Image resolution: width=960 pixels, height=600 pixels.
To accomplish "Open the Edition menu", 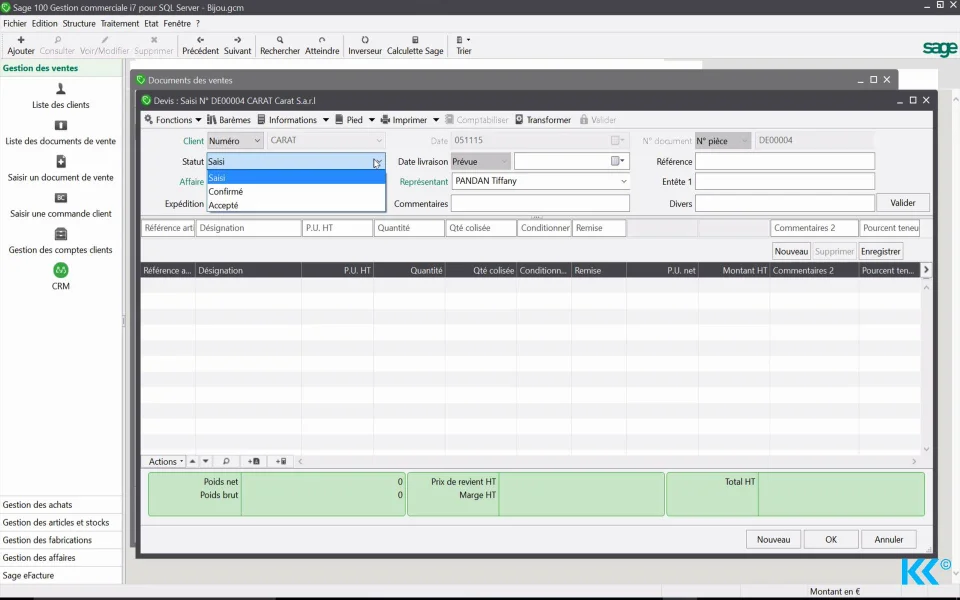I will (x=44, y=23).
